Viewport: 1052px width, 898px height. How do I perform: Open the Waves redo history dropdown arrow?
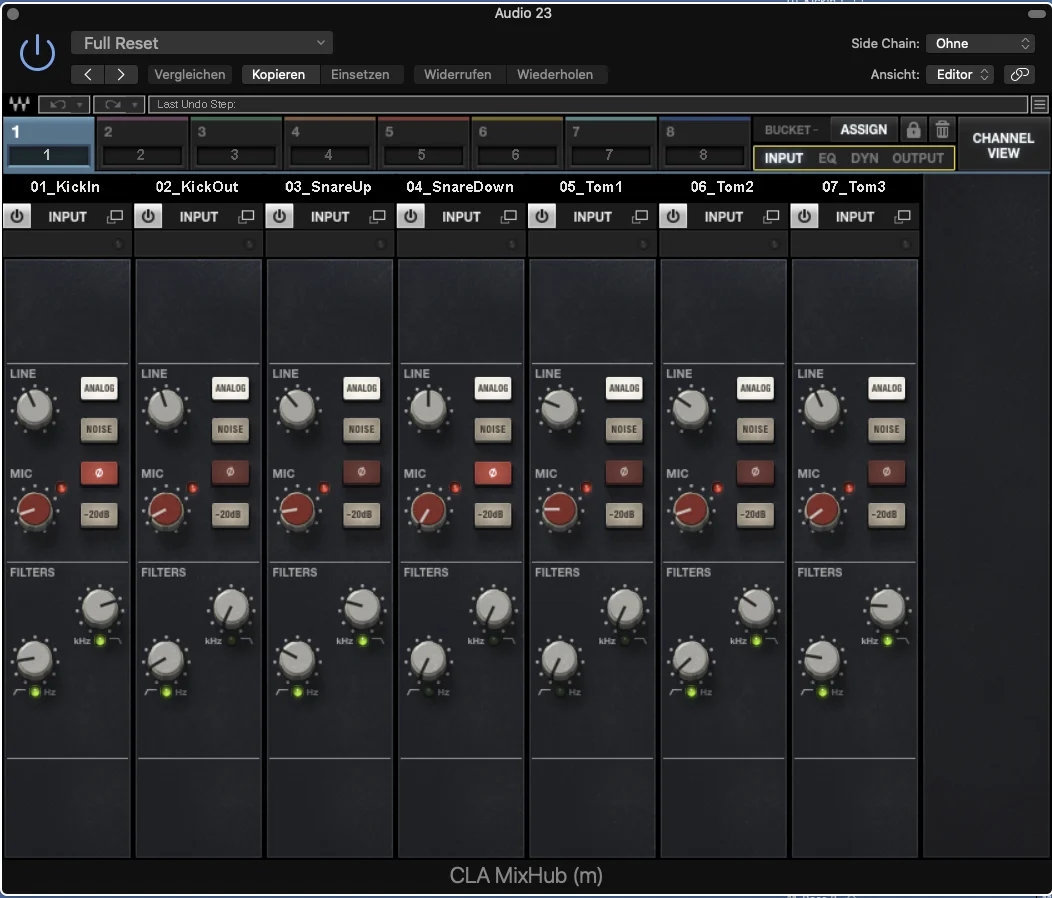click(135, 104)
